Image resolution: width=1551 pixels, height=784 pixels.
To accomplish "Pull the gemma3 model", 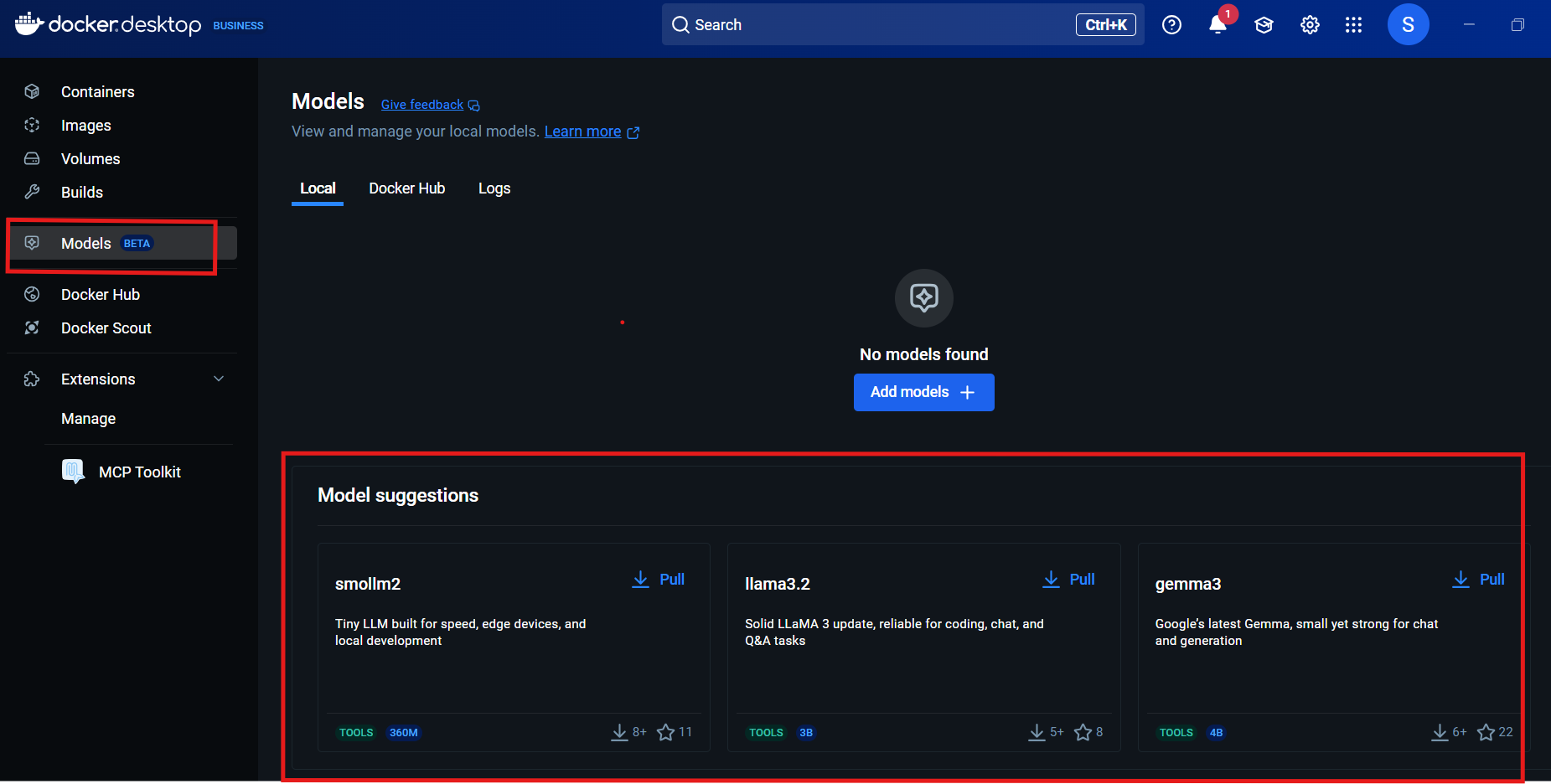I will coord(1478,580).
